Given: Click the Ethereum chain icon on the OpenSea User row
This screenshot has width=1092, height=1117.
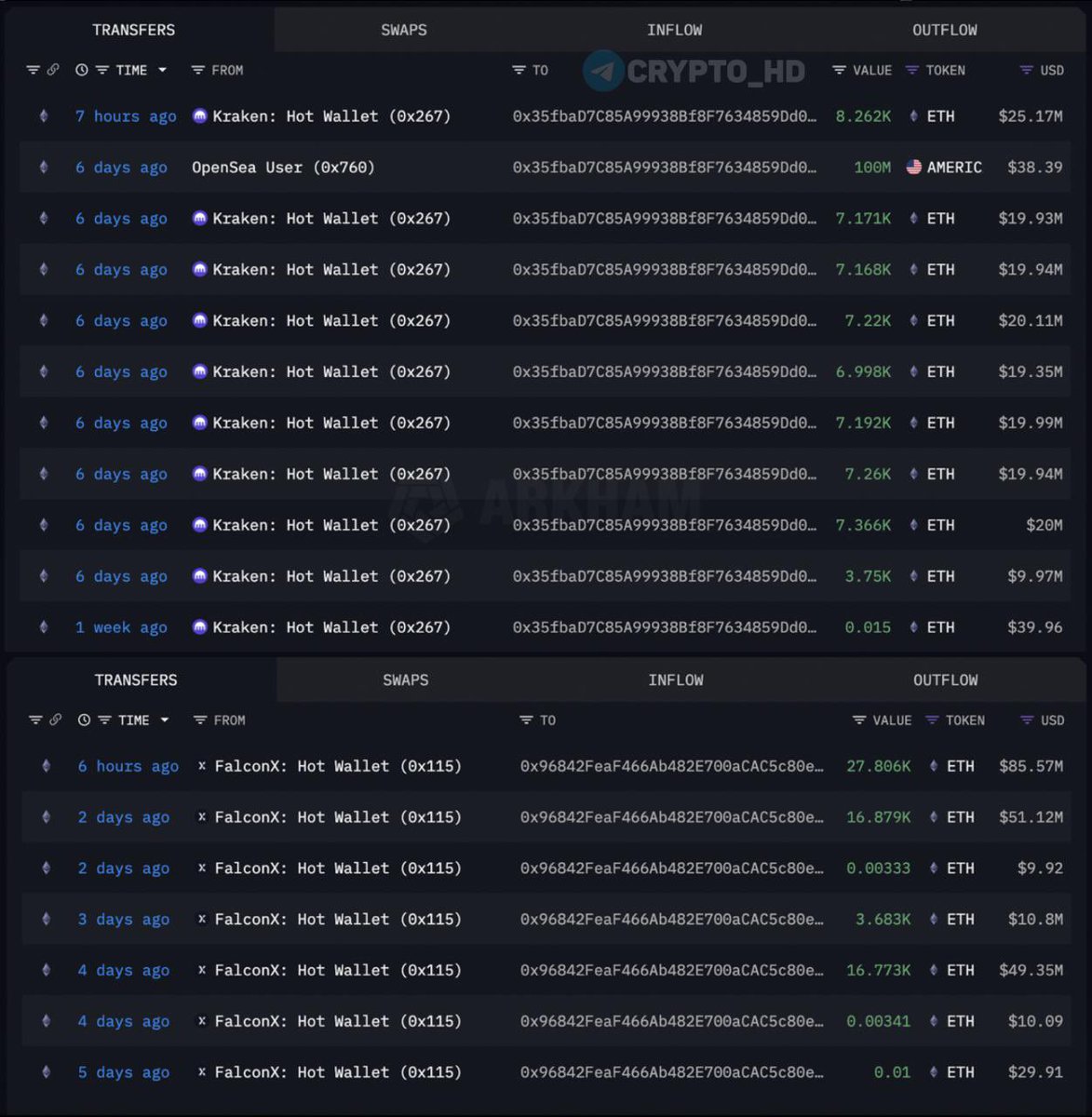Looking at the screenshot, I should pos(43,168).
